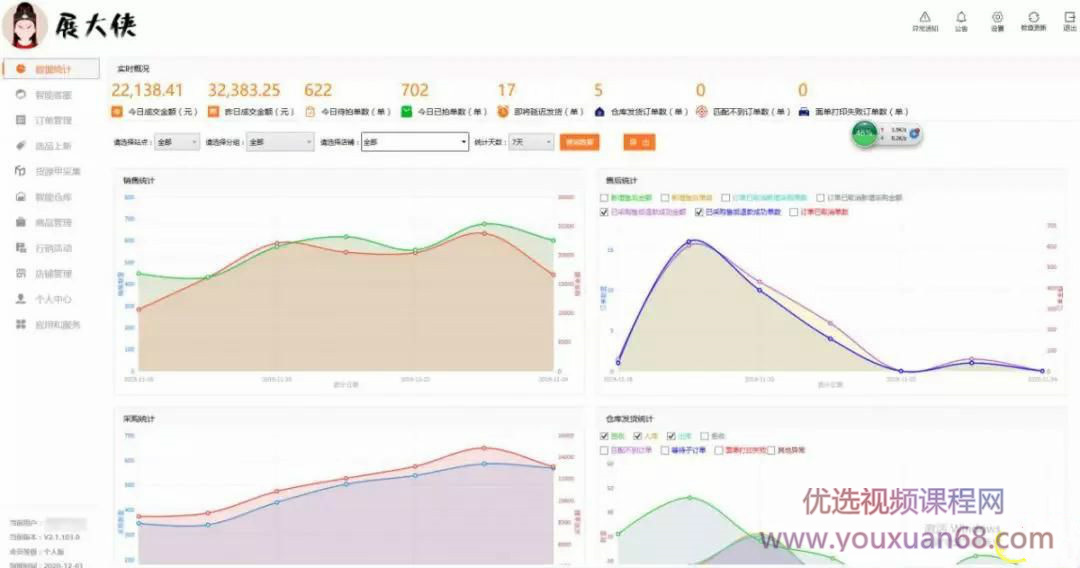Click the 展大侠 avatar logo
This screenshot has width=1080, height=568.
pos(27,26)
